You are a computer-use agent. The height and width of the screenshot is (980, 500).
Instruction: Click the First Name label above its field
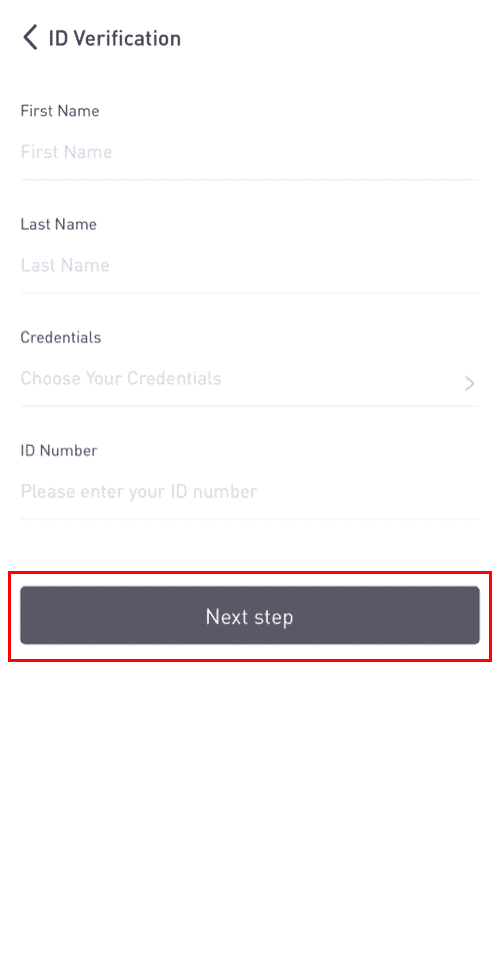point(60,111)
